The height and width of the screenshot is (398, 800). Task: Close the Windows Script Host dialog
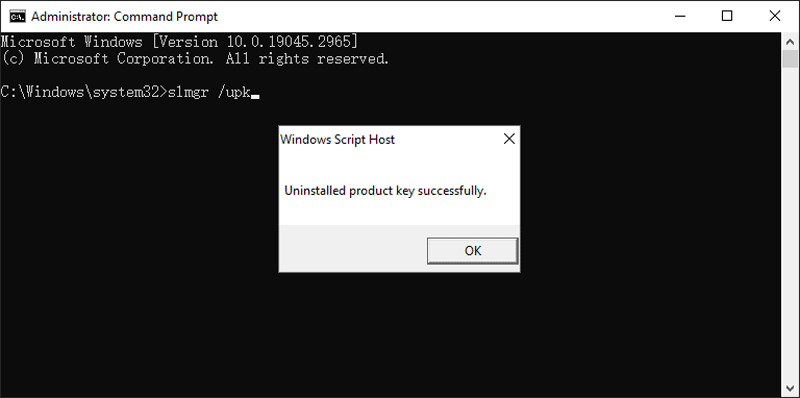pyautogui.click(x=509, y=139)
